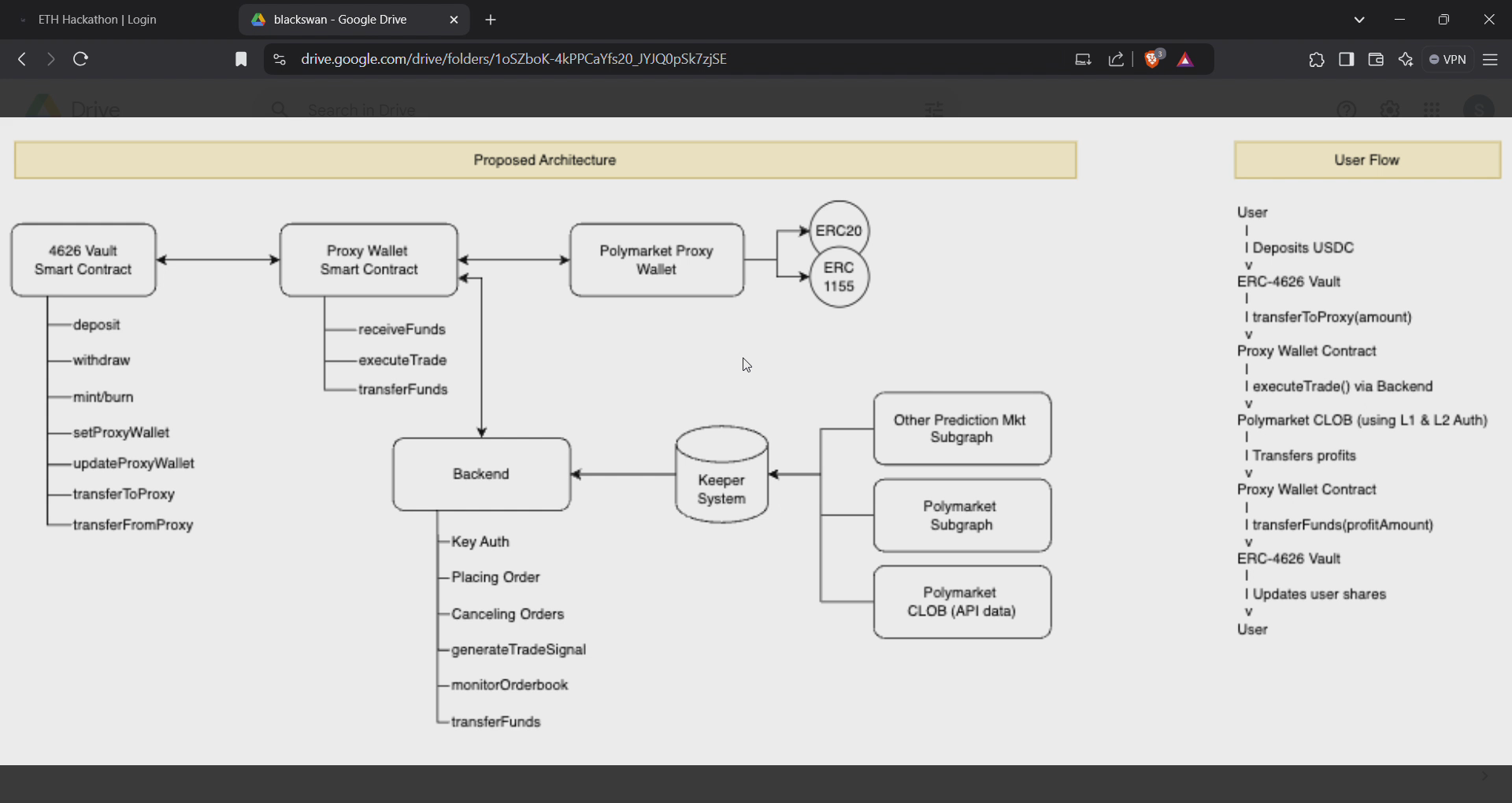The width and height of the screenshot is (1512, 803).
Task: Click the 'Placing Order' text
Action: pos(495,577)
